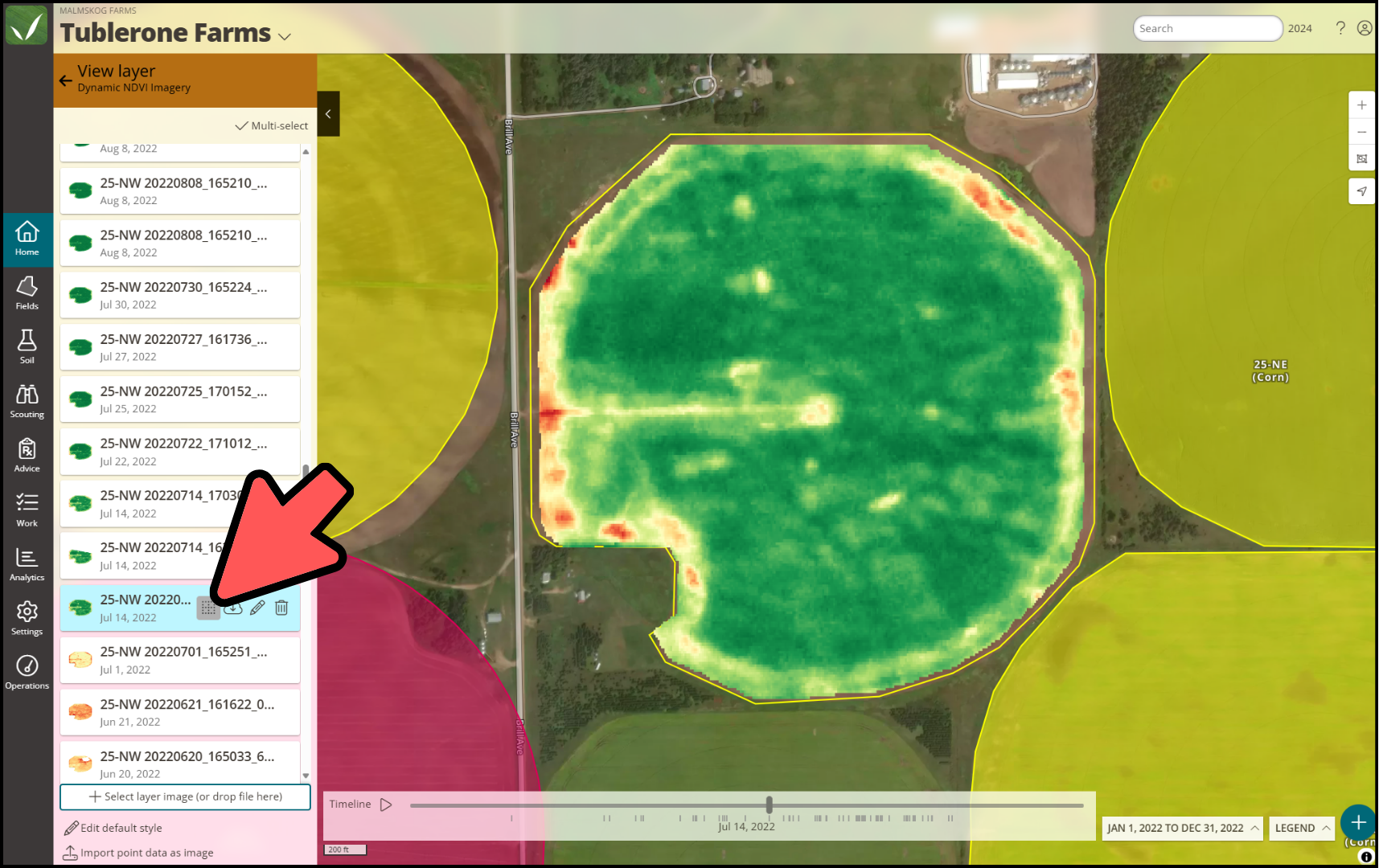Expand the date range JAN 1 to DEC 31 selector

pyautogui.click(x=1182, y=828)
